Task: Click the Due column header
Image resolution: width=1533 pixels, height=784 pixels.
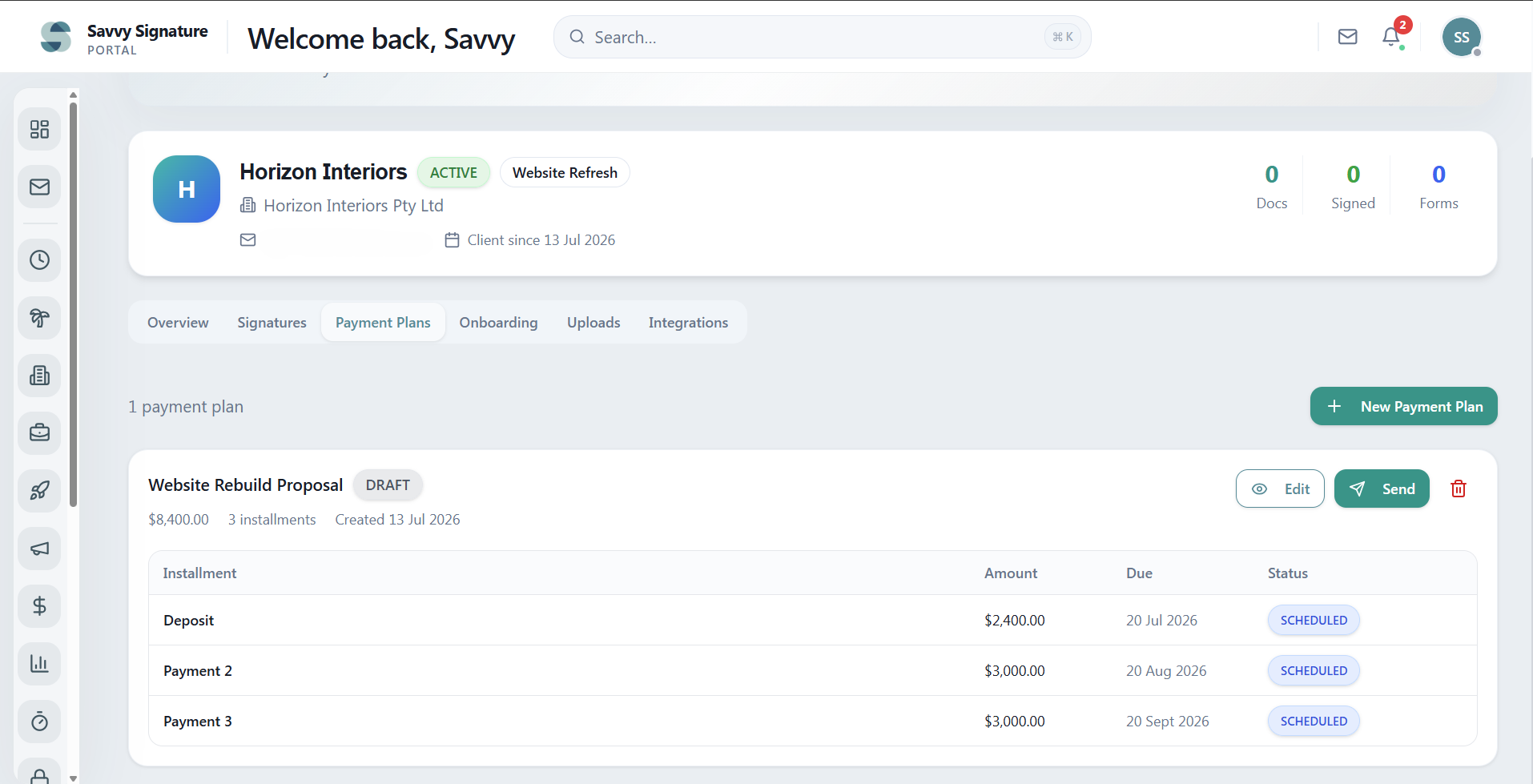Action: click(1139, 573)
